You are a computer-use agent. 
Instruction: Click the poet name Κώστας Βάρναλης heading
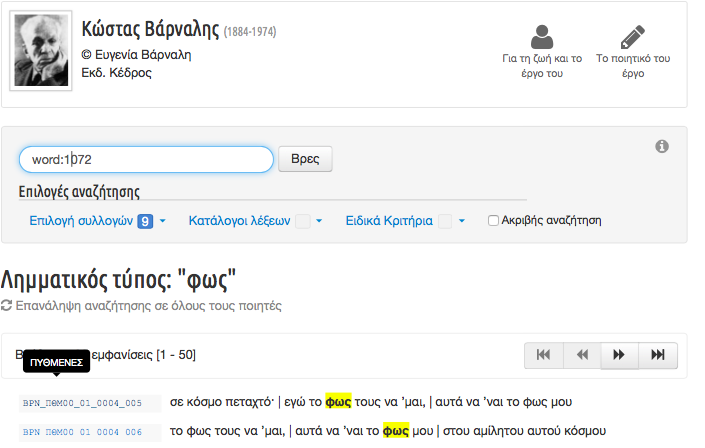point(150,29)
